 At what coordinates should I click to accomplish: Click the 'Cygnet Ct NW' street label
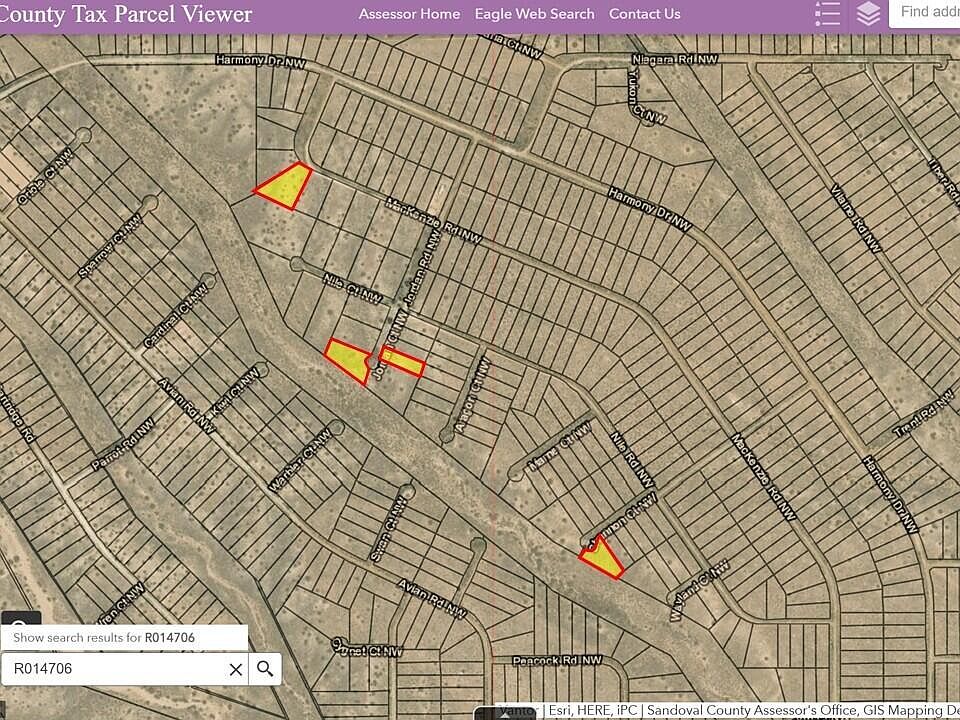[367, 648]
